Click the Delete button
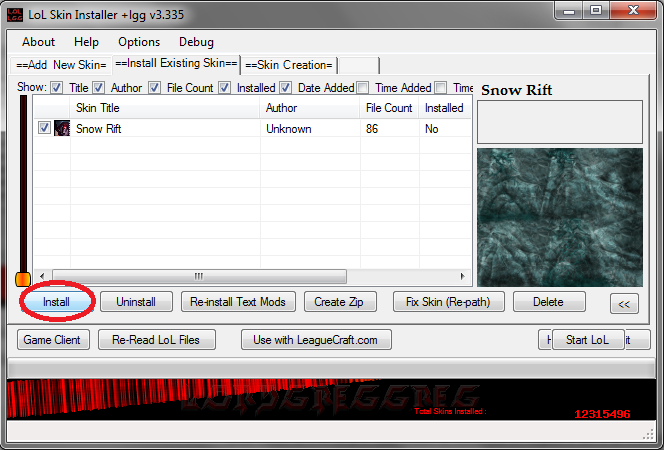 click(x=549, y=302)
